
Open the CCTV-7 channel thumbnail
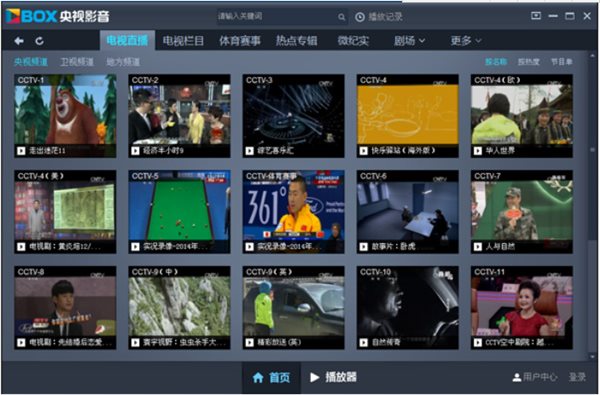(x=522, y=212)
